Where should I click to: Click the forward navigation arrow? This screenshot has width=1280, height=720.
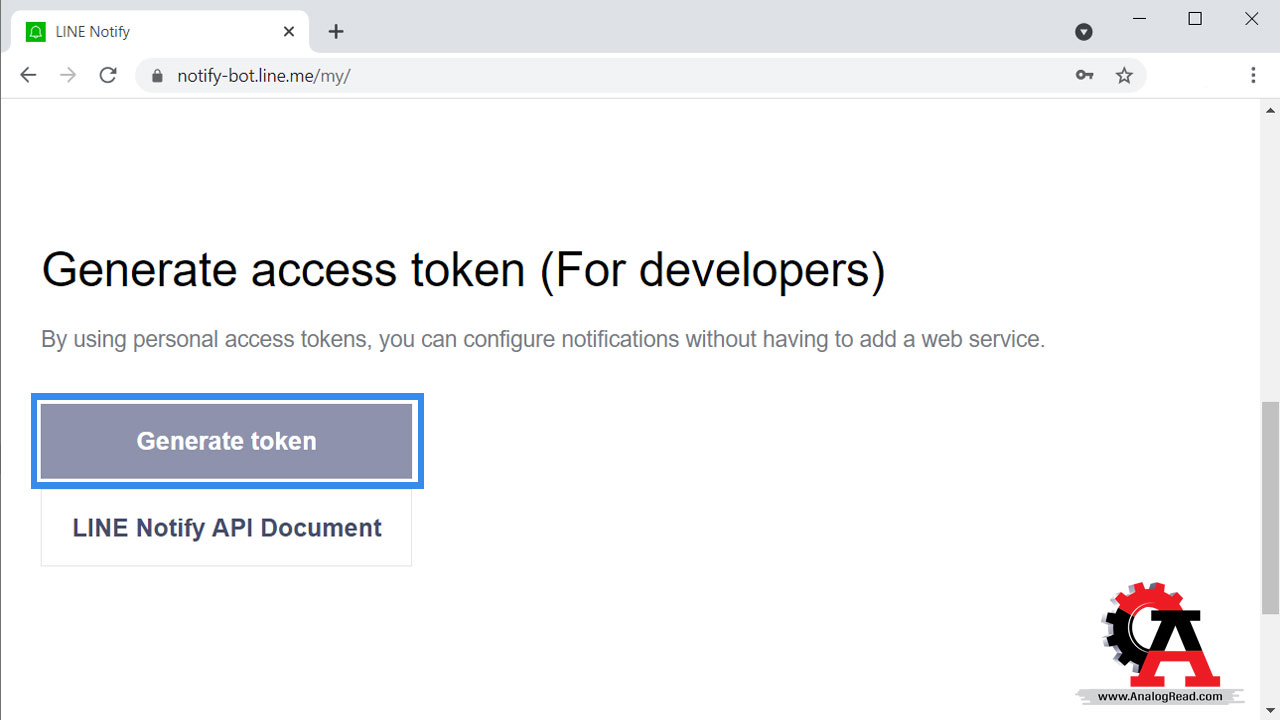coord(68,75)
